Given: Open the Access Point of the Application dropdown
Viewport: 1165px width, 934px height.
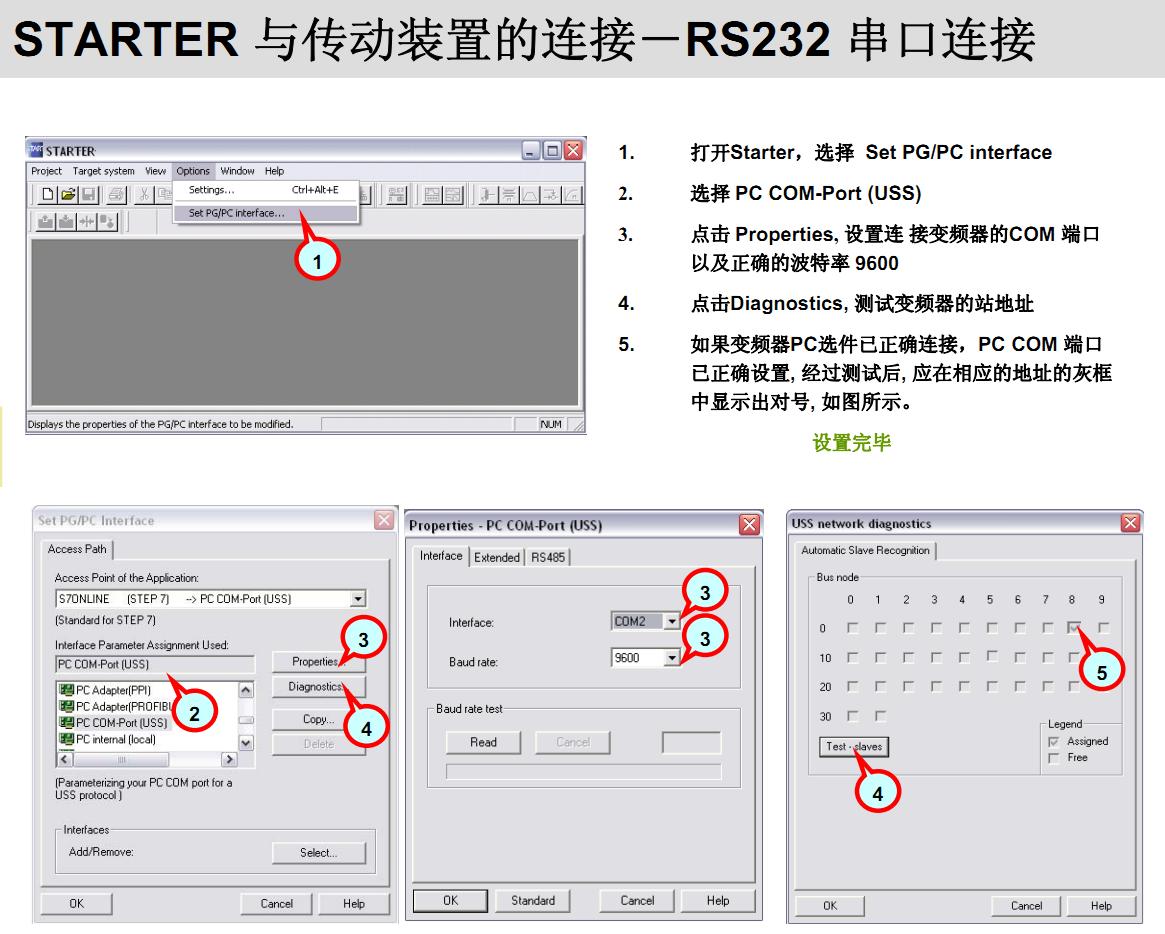Looking at the screenshot, I should (358, 599).
